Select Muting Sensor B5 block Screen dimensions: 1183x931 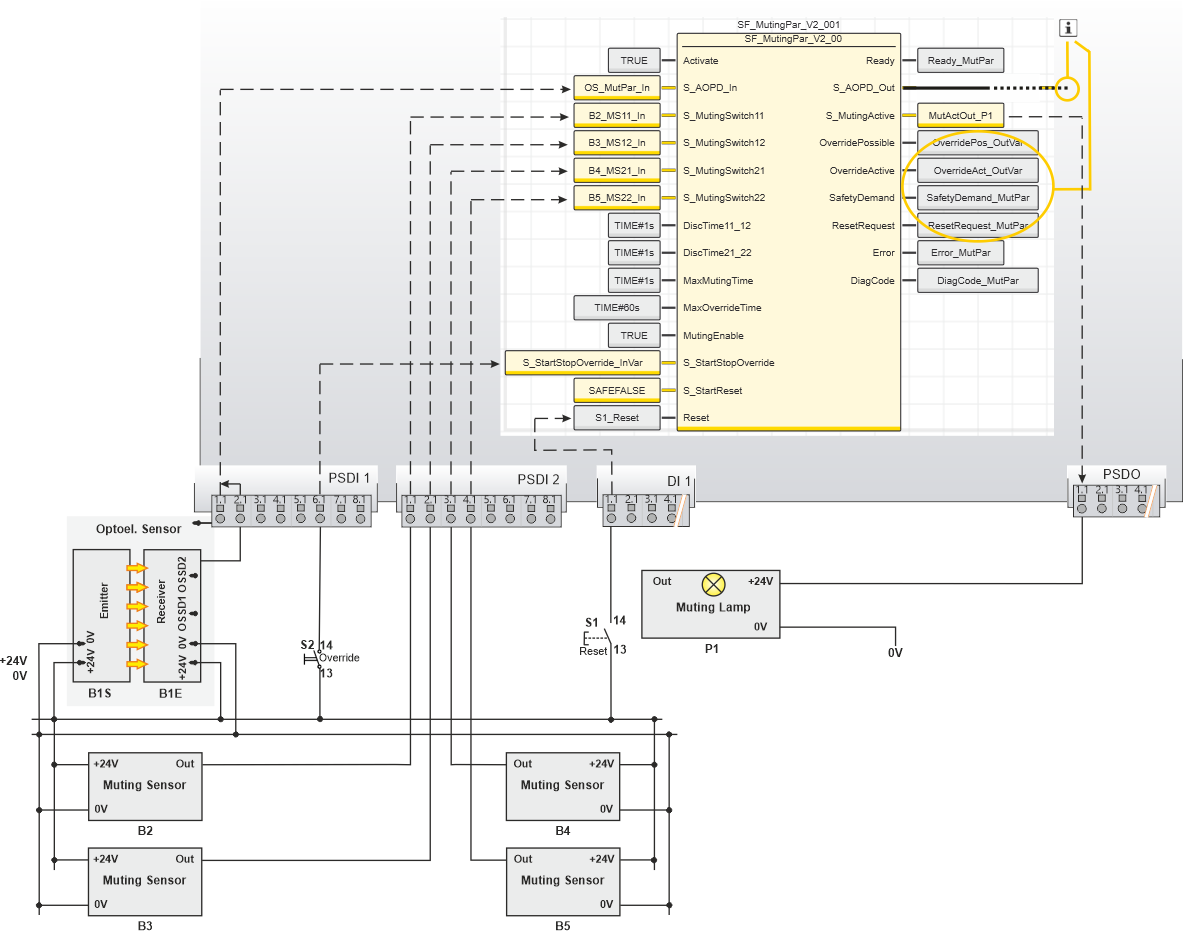pyautogui.click(x=562, y=880)
